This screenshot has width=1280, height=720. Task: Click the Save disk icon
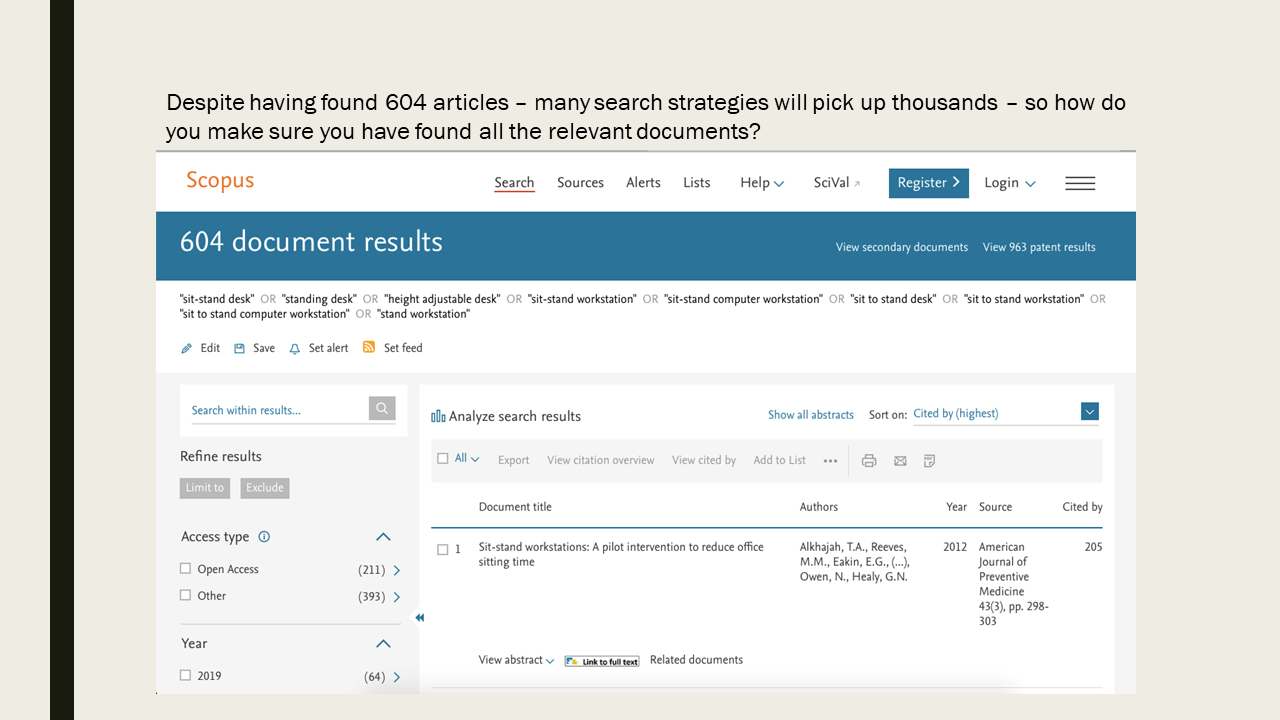coord(240,348)
